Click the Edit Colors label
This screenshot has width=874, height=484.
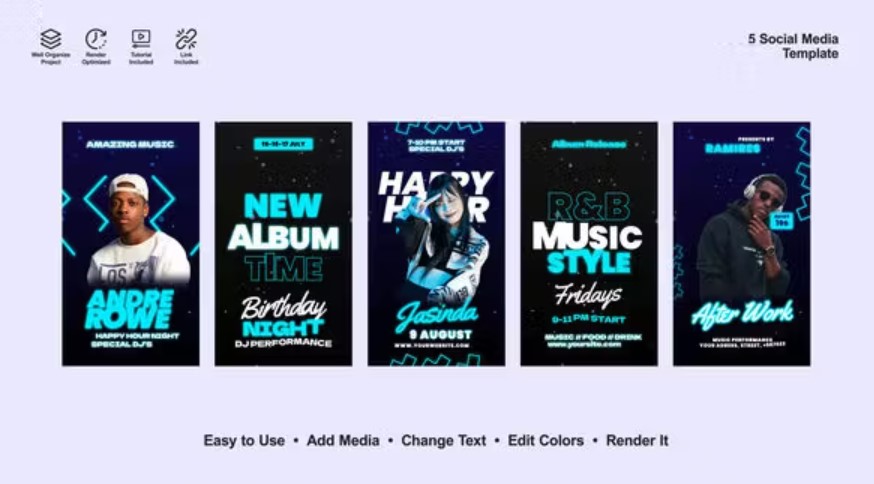click(x=546, y=441)
